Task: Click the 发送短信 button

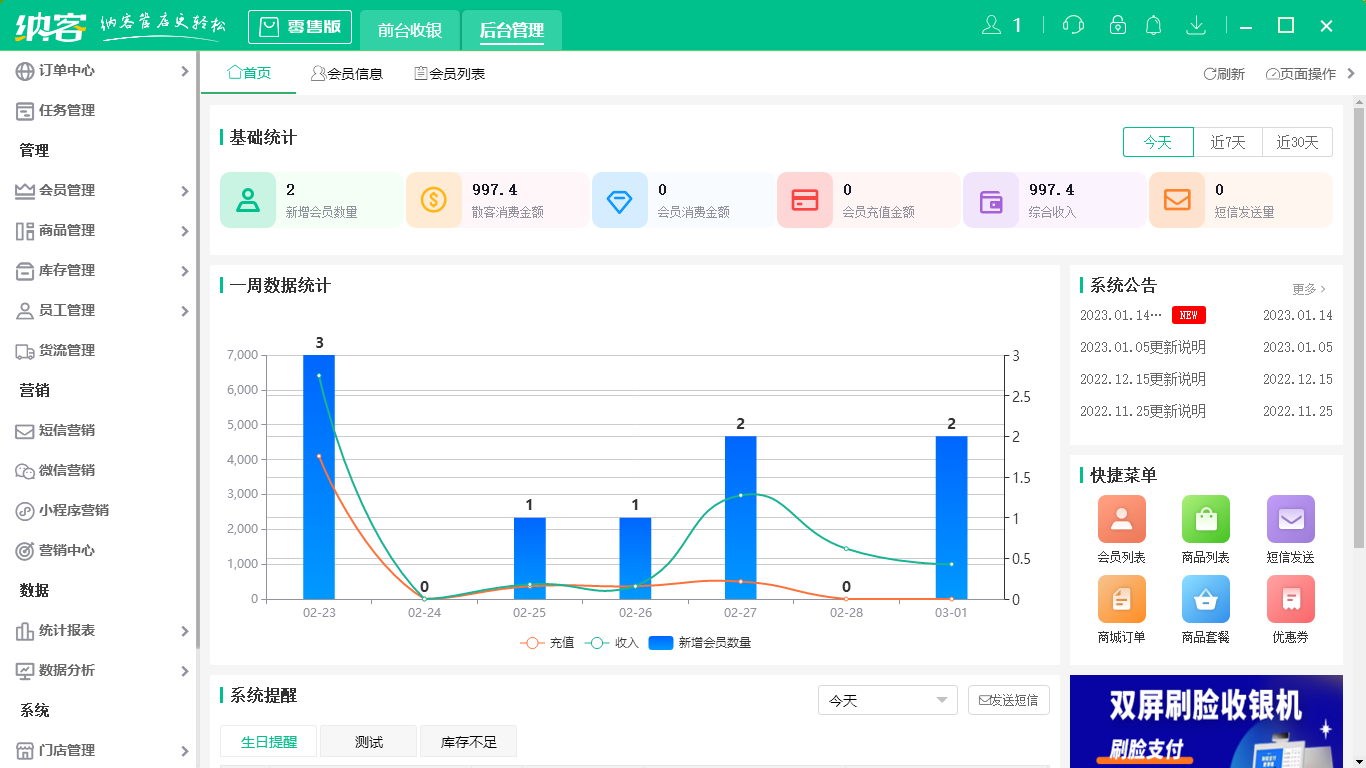Action: 1006,700
